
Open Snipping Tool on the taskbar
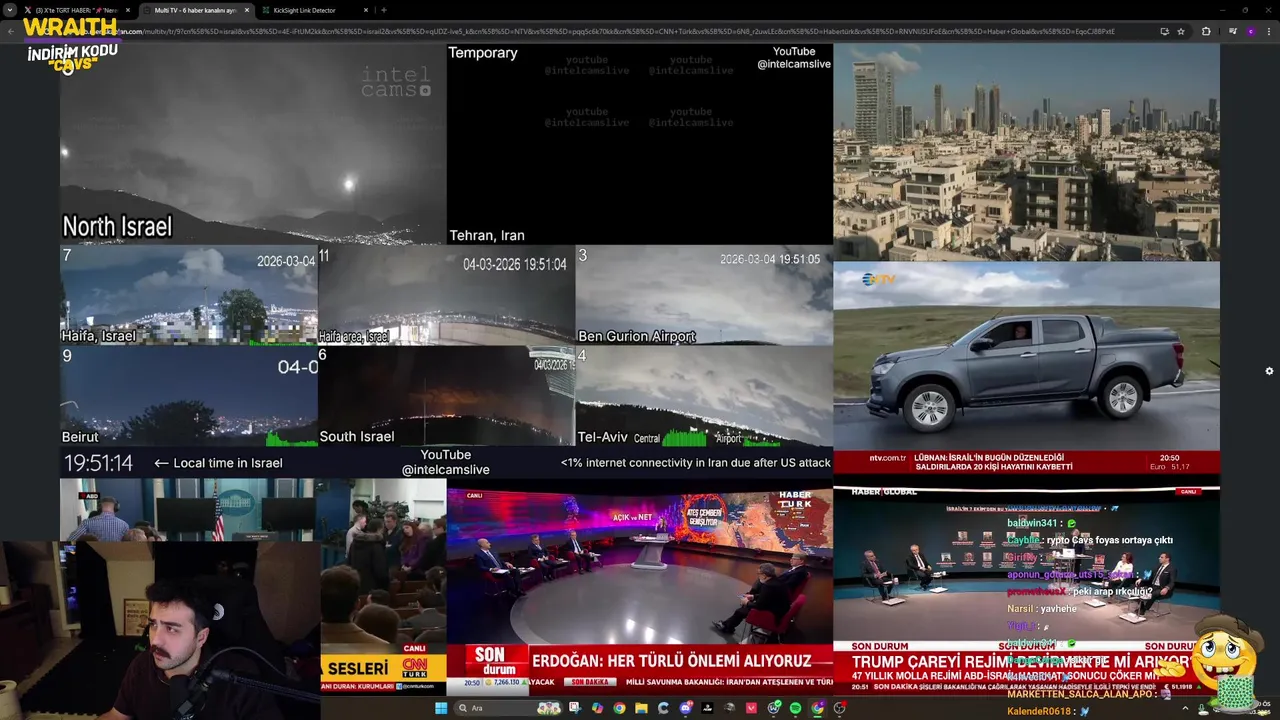(x=575, y=708)
